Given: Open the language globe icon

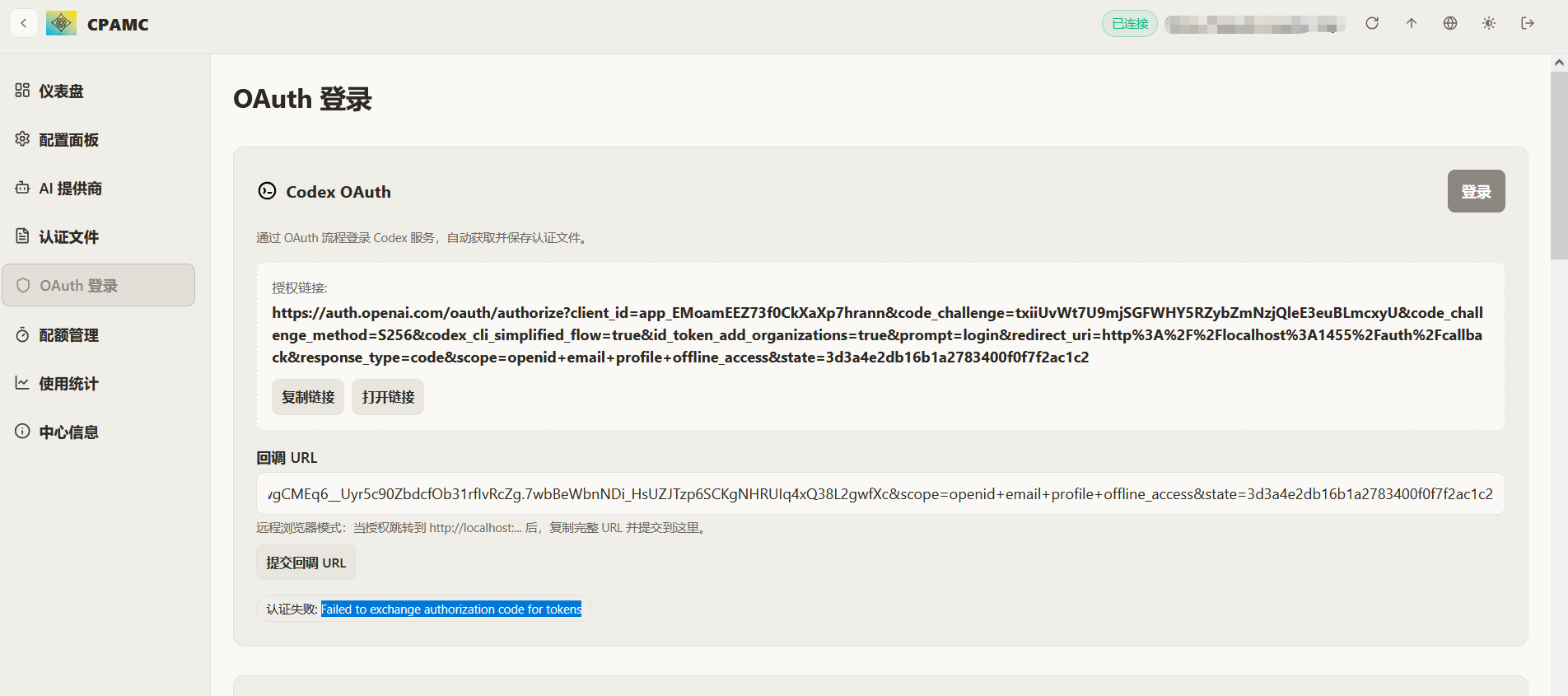Looking at the screenshot, I should pos(1450,23).
